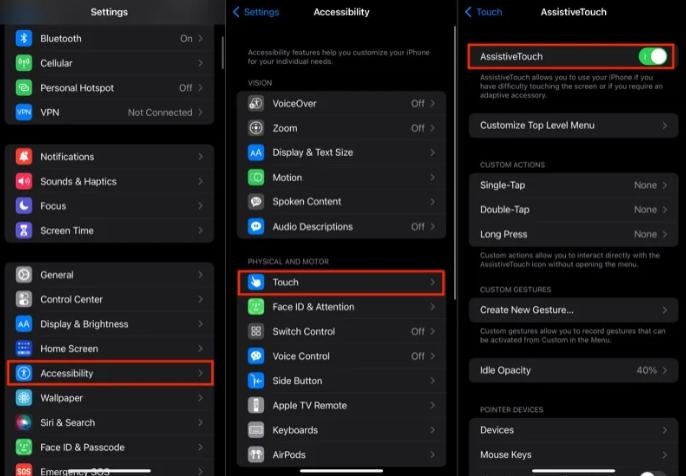This screenshot has width=686, height=476.
Task: Tap the Accessibility figure icon in Settings
Action: tap(24, 373)
